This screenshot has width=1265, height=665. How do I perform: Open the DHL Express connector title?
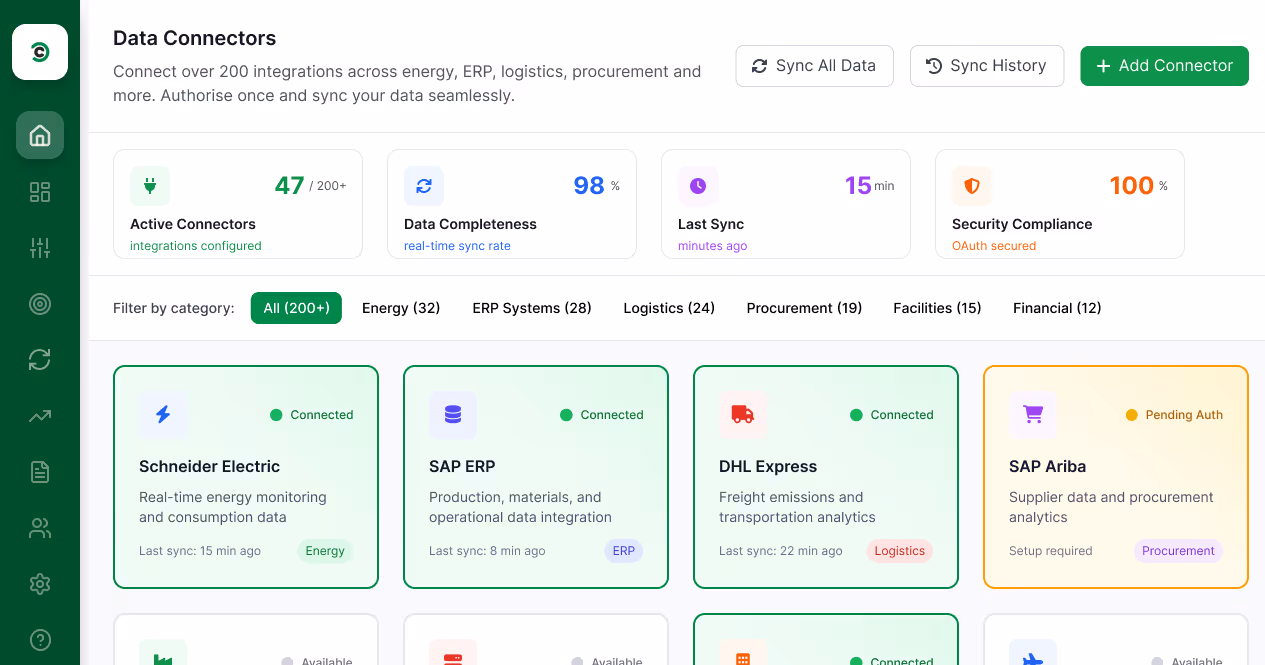(768, 466)
